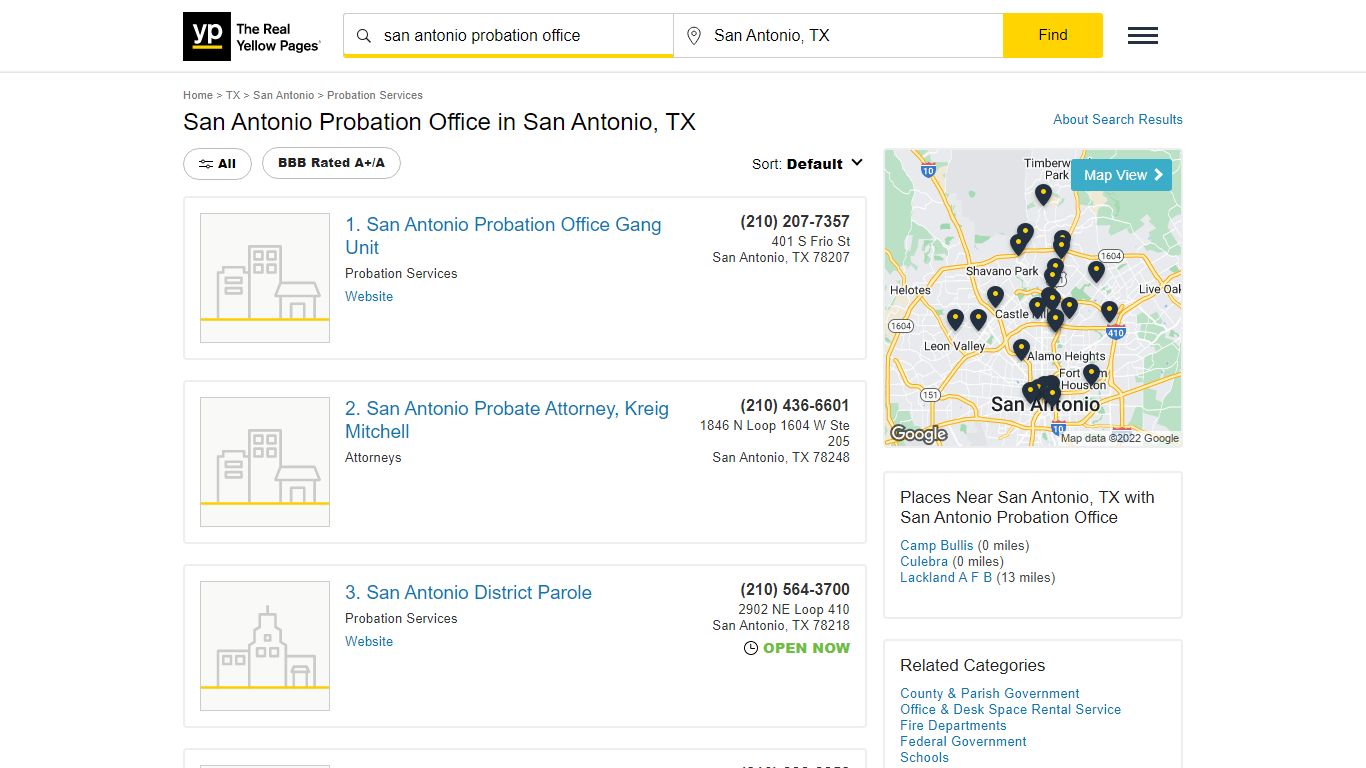This screenshot has width=1366, height=768.
Task: Open Camp Bullis nearby place link
Action: coord(936,545)
